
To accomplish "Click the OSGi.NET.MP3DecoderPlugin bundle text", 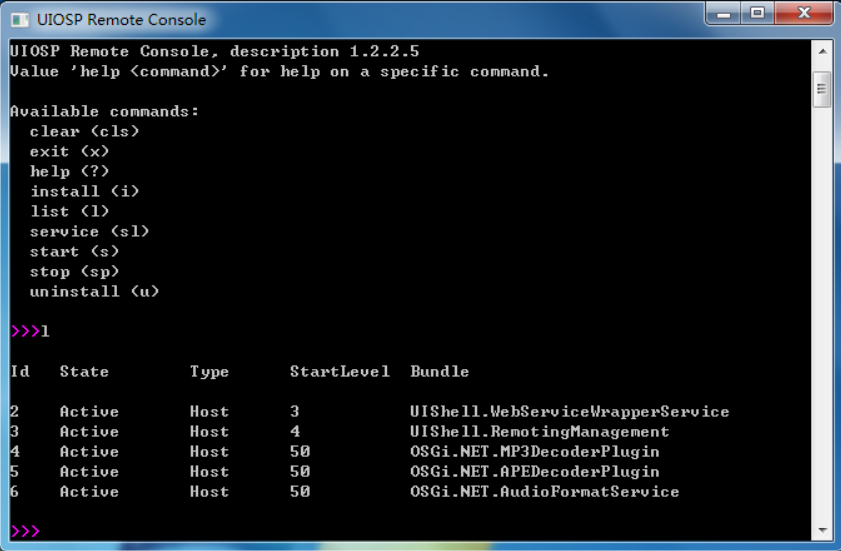I will [x=535, y=452].
